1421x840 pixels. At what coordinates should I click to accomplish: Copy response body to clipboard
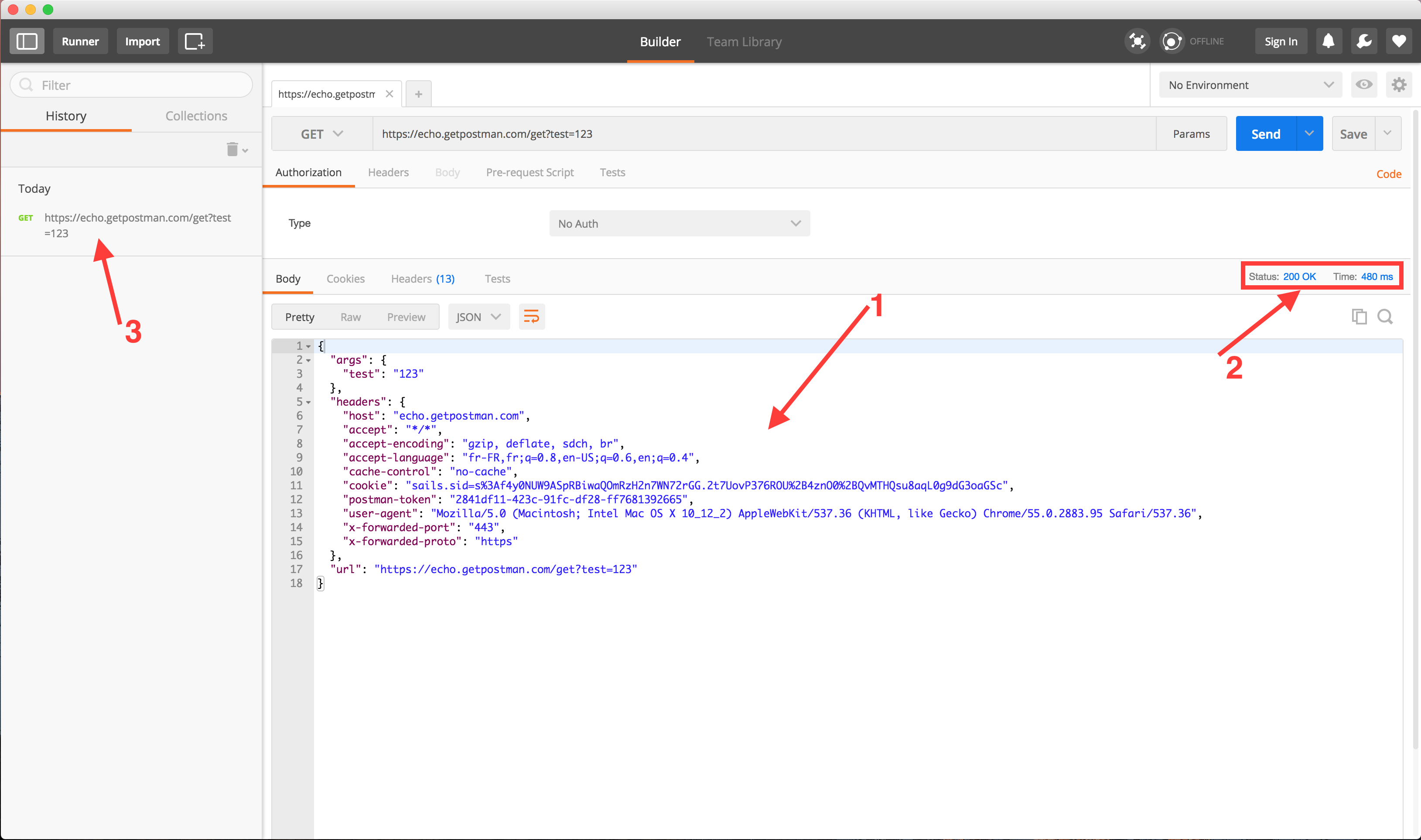tap(1359, 316)
